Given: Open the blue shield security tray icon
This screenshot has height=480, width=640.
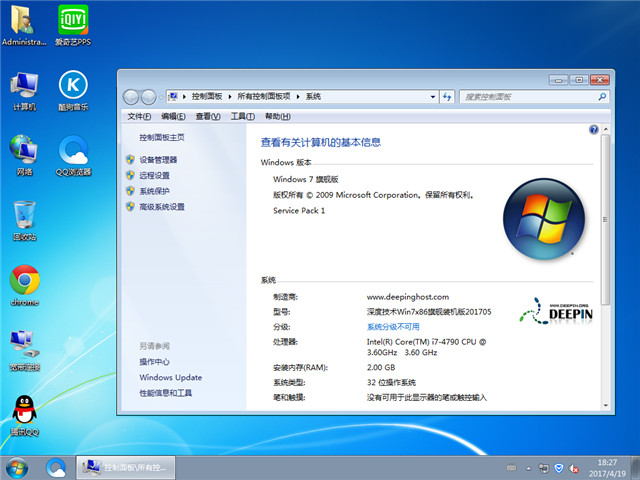Looking at the screenshot, I should 559,468.
